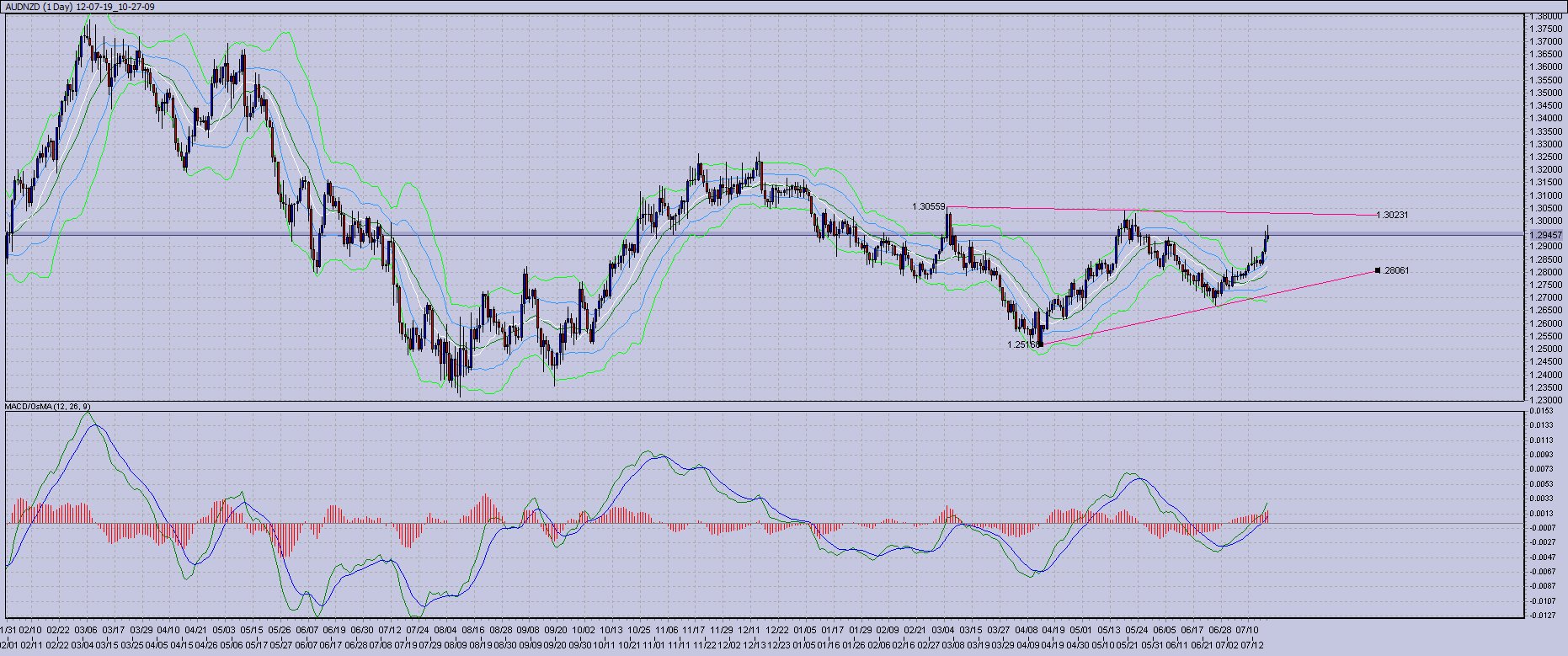Image resolution: width=1568 pixels, height=656 pixels.
Task: Select the 11/06 date on time axis
Action: tap(666, 630)
